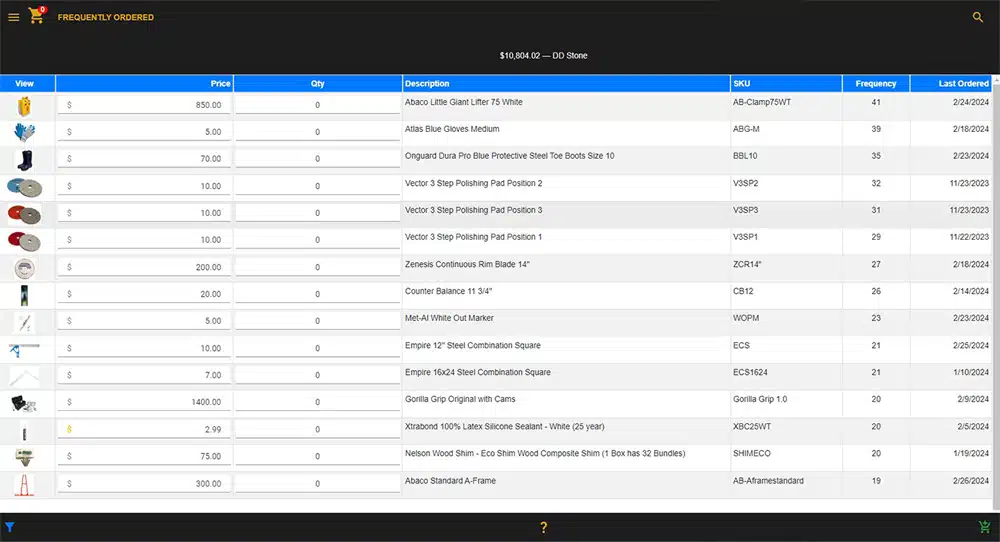Sort by Last Ordered column header
This screenshot has height=542, width=1000.
(963, 84)
